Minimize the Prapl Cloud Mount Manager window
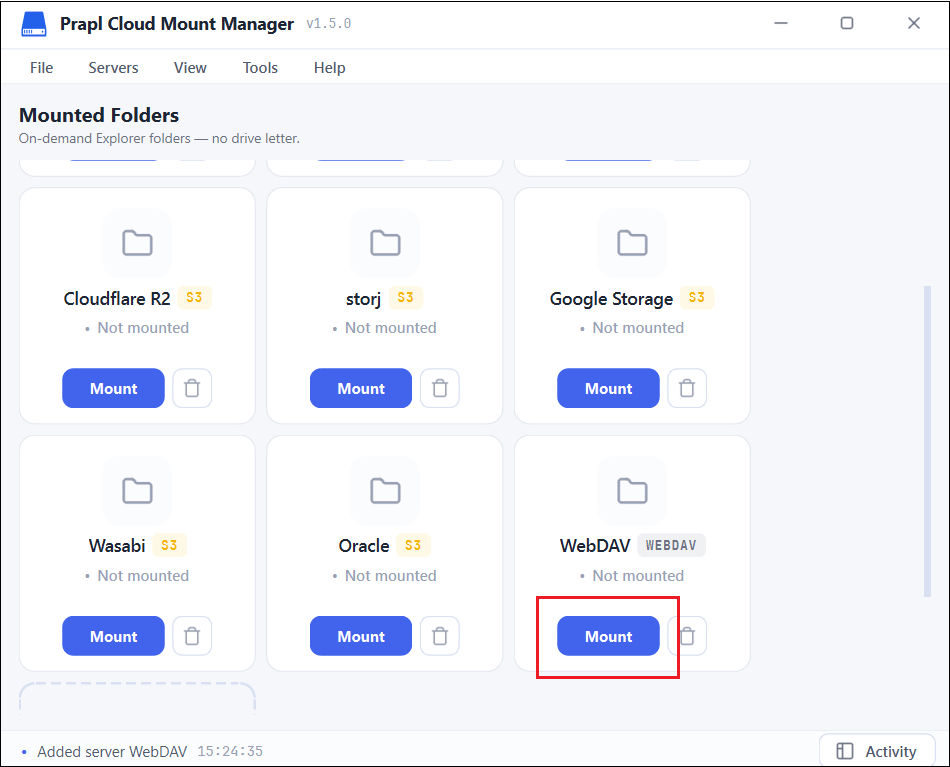Screen dimensions: 950x767 tap(781, 24)
